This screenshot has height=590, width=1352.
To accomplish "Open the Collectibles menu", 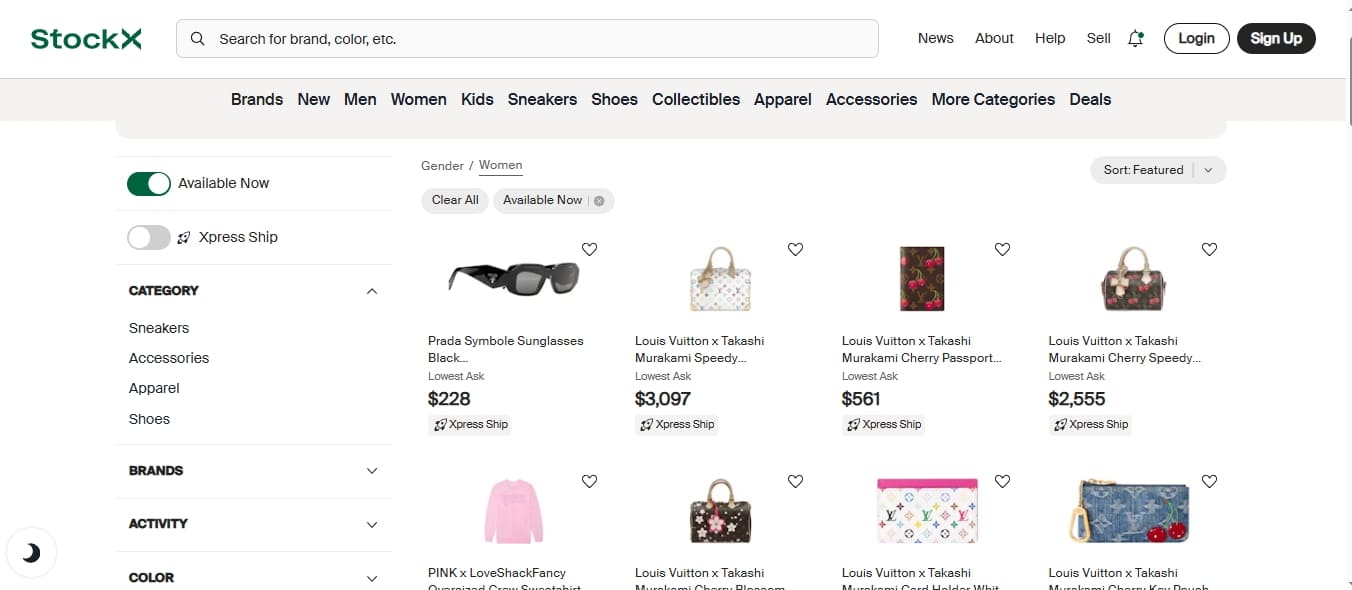I will point(696,99).
